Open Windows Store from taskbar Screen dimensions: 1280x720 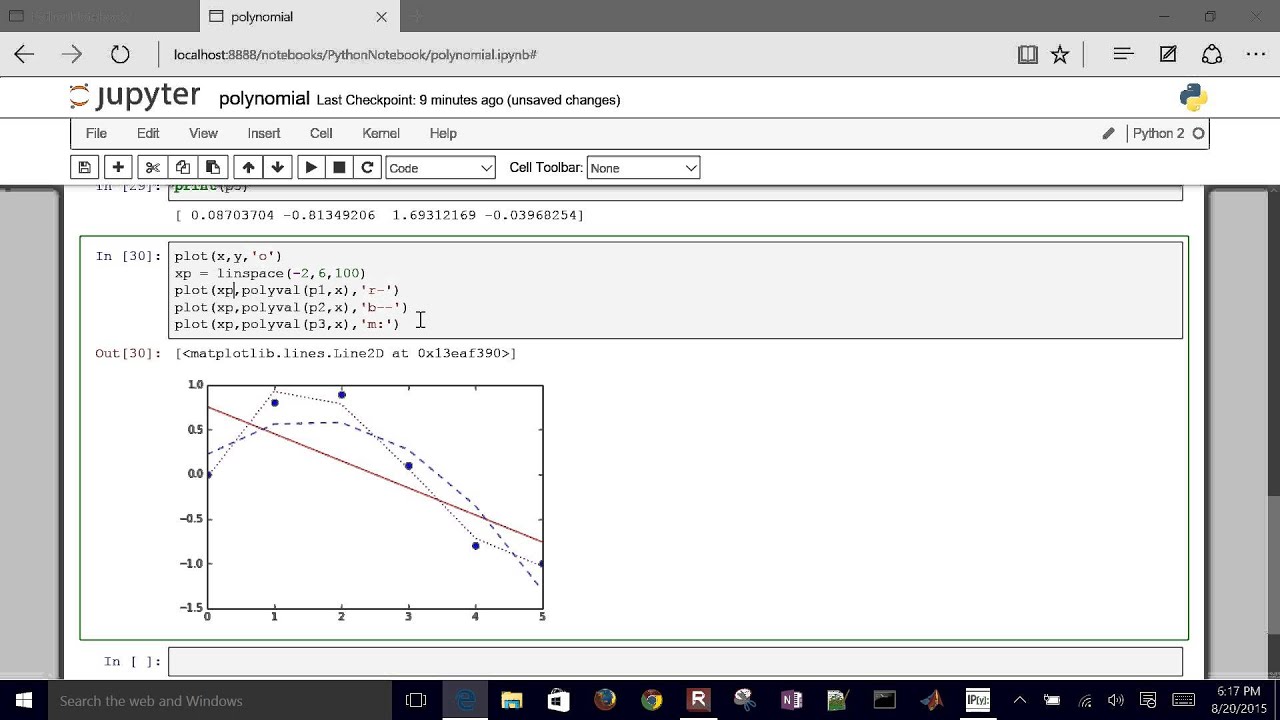pyautogui.click(x=558, y=700)
